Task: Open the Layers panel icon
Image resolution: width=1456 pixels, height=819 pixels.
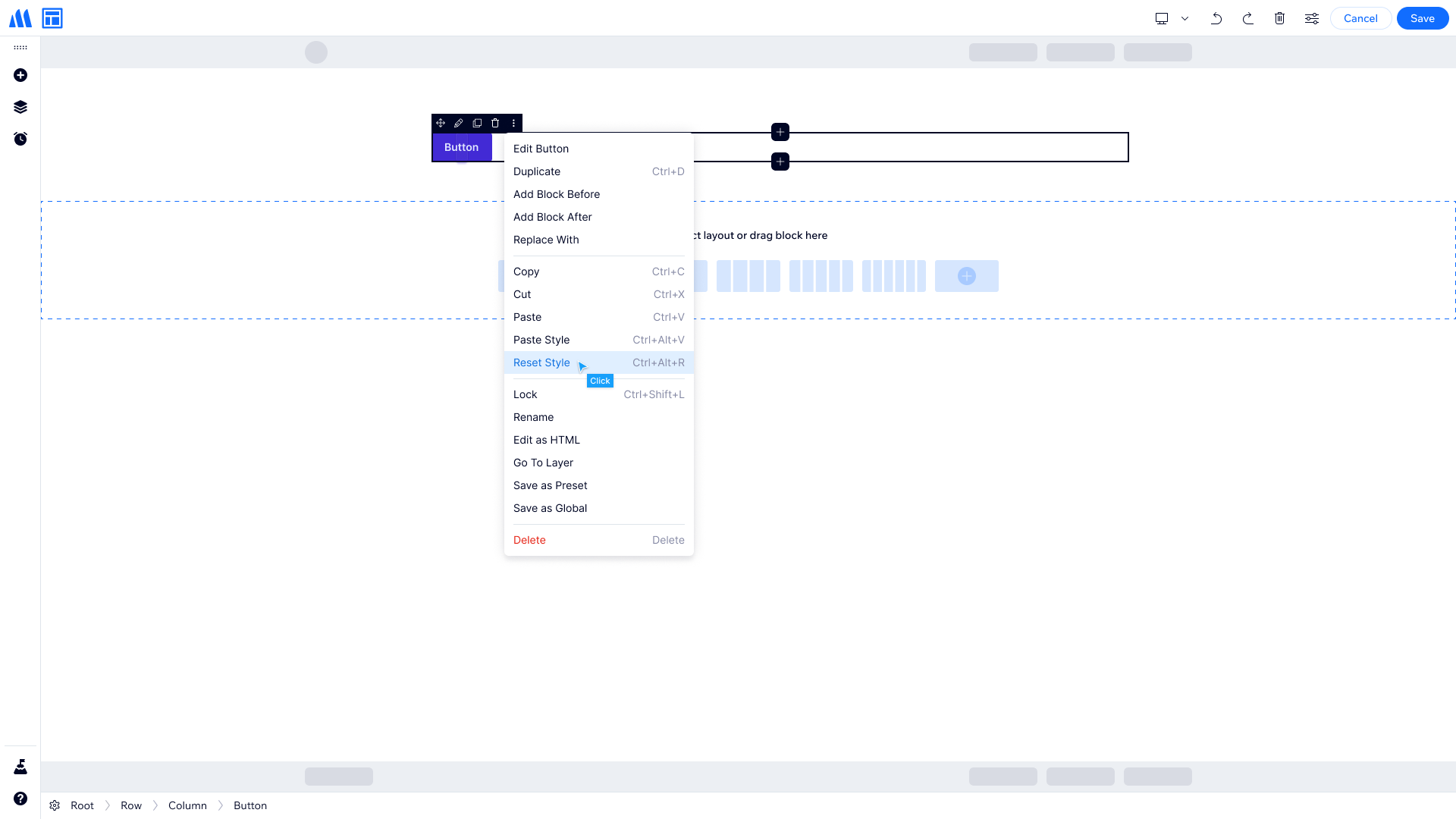Action: point(20,107)
